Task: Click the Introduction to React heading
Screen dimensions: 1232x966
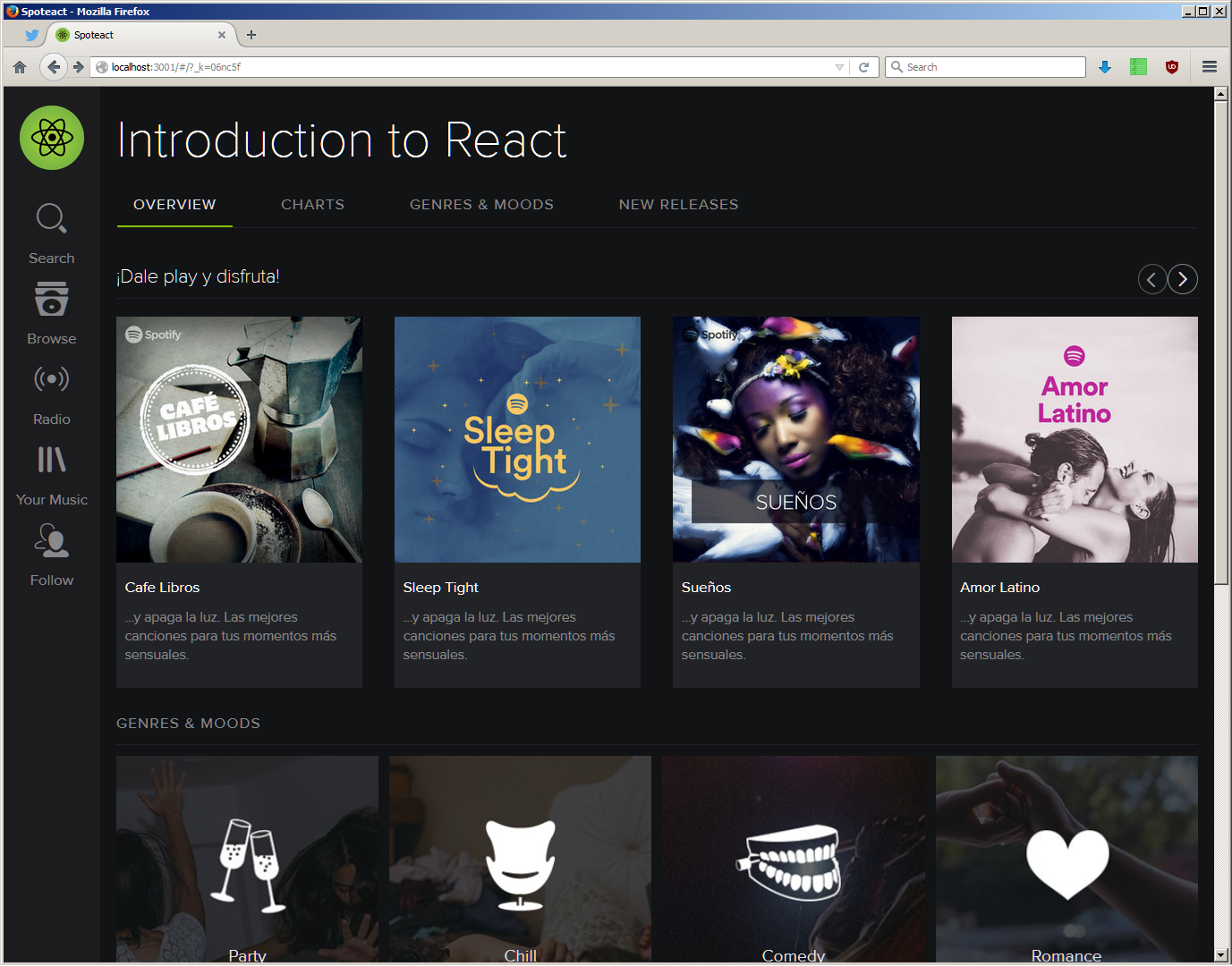Action: [343, 140]
